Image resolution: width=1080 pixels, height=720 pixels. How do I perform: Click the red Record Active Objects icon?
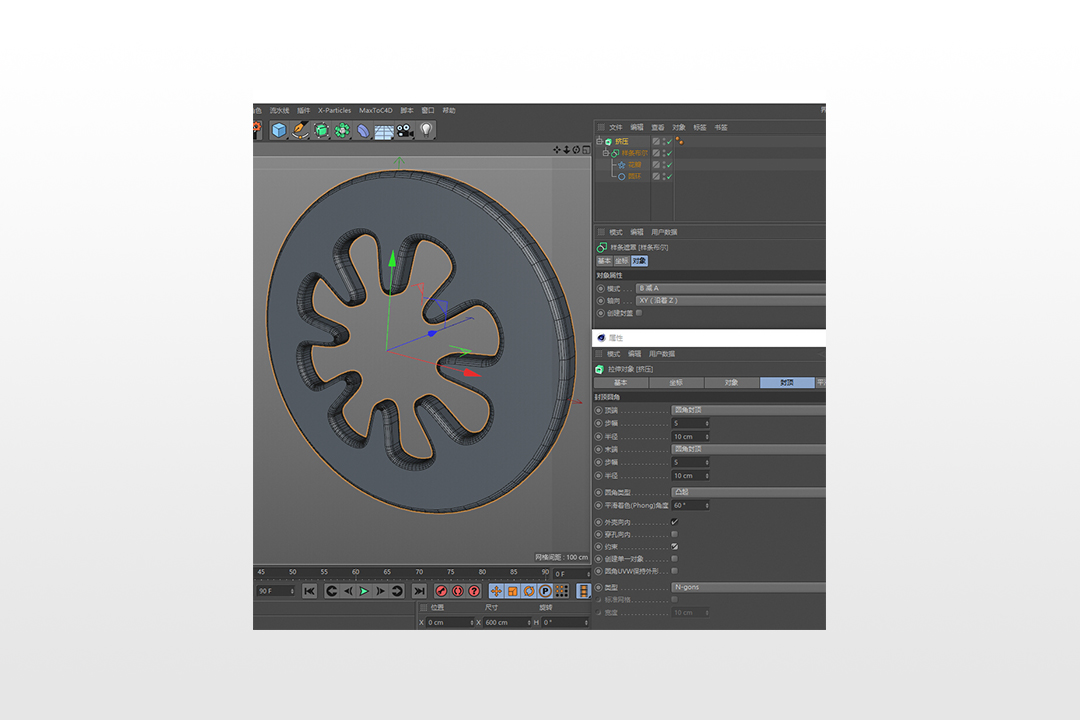tap(442, 591)
